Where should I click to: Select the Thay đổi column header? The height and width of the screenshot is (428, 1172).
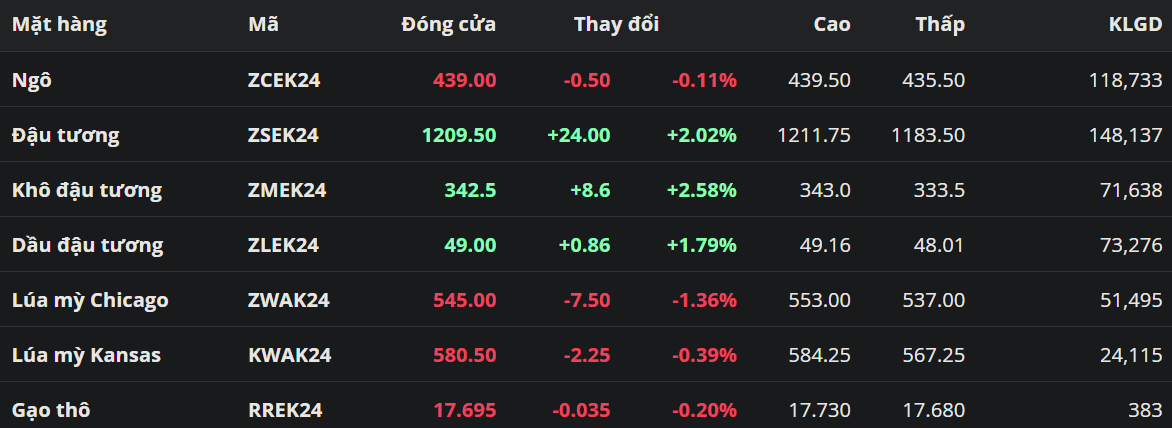point(616,25)
